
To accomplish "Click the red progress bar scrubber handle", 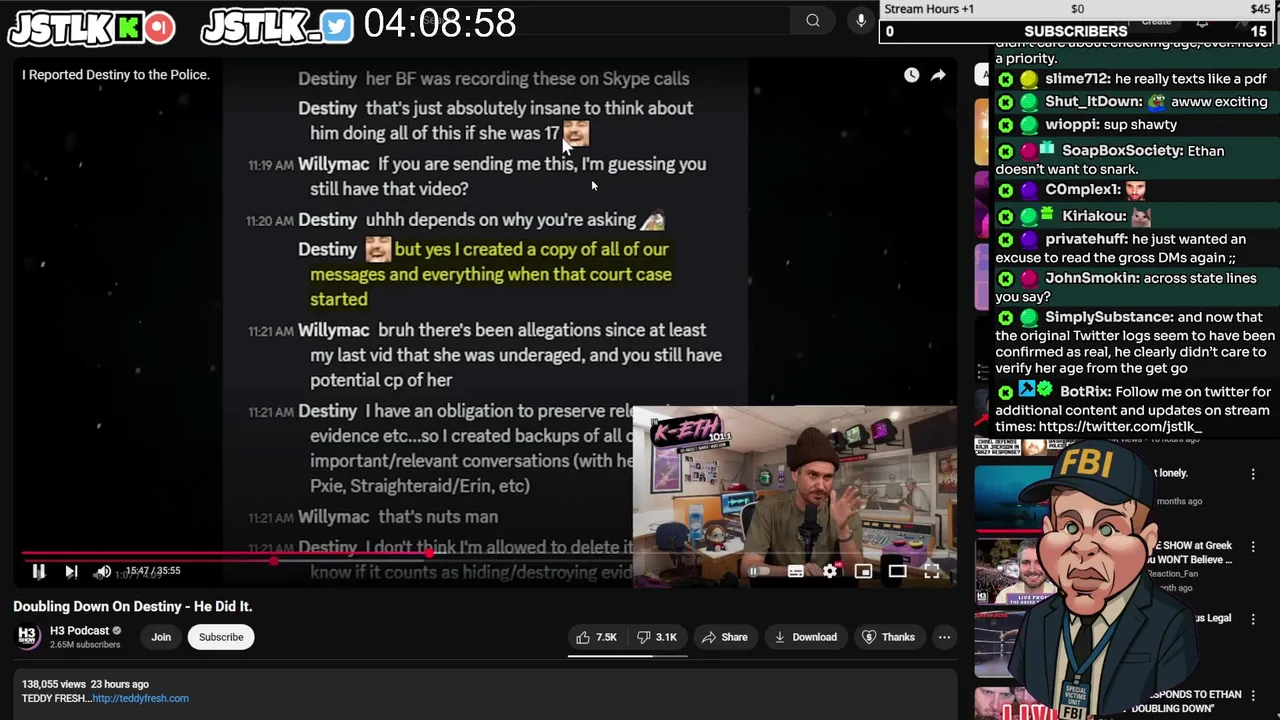I will click(429, 552).
